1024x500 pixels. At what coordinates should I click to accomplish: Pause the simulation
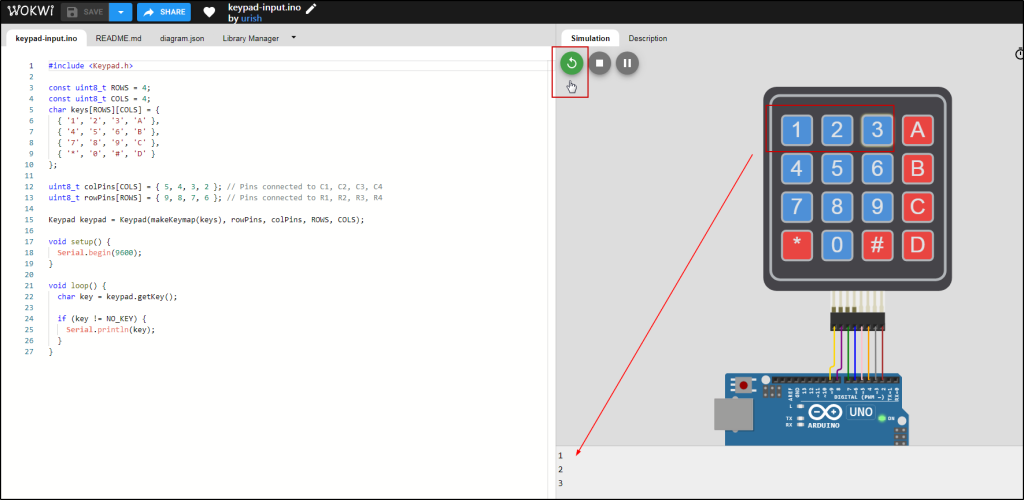click(627, 63)
